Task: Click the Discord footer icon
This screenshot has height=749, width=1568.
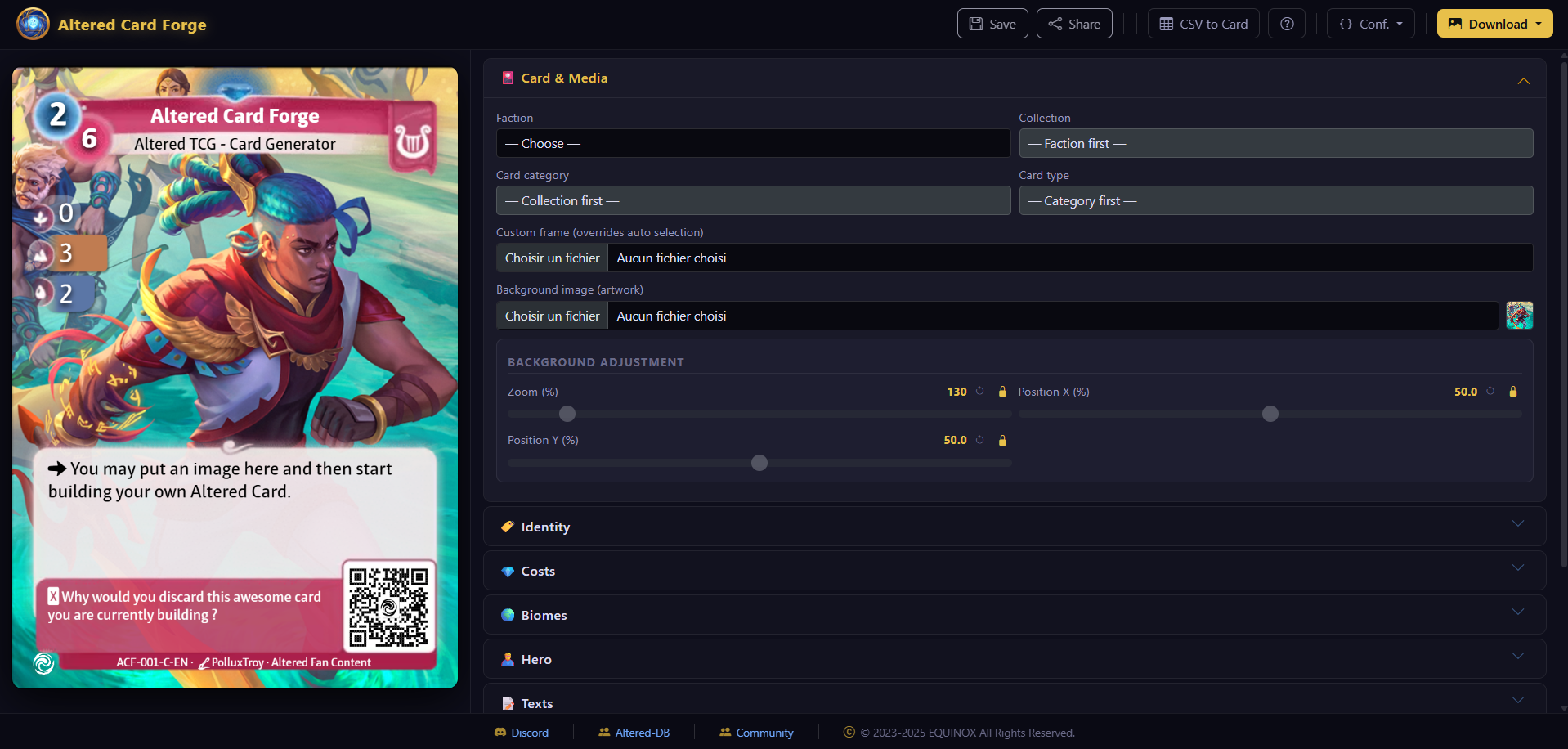Action: click(500, 733)
